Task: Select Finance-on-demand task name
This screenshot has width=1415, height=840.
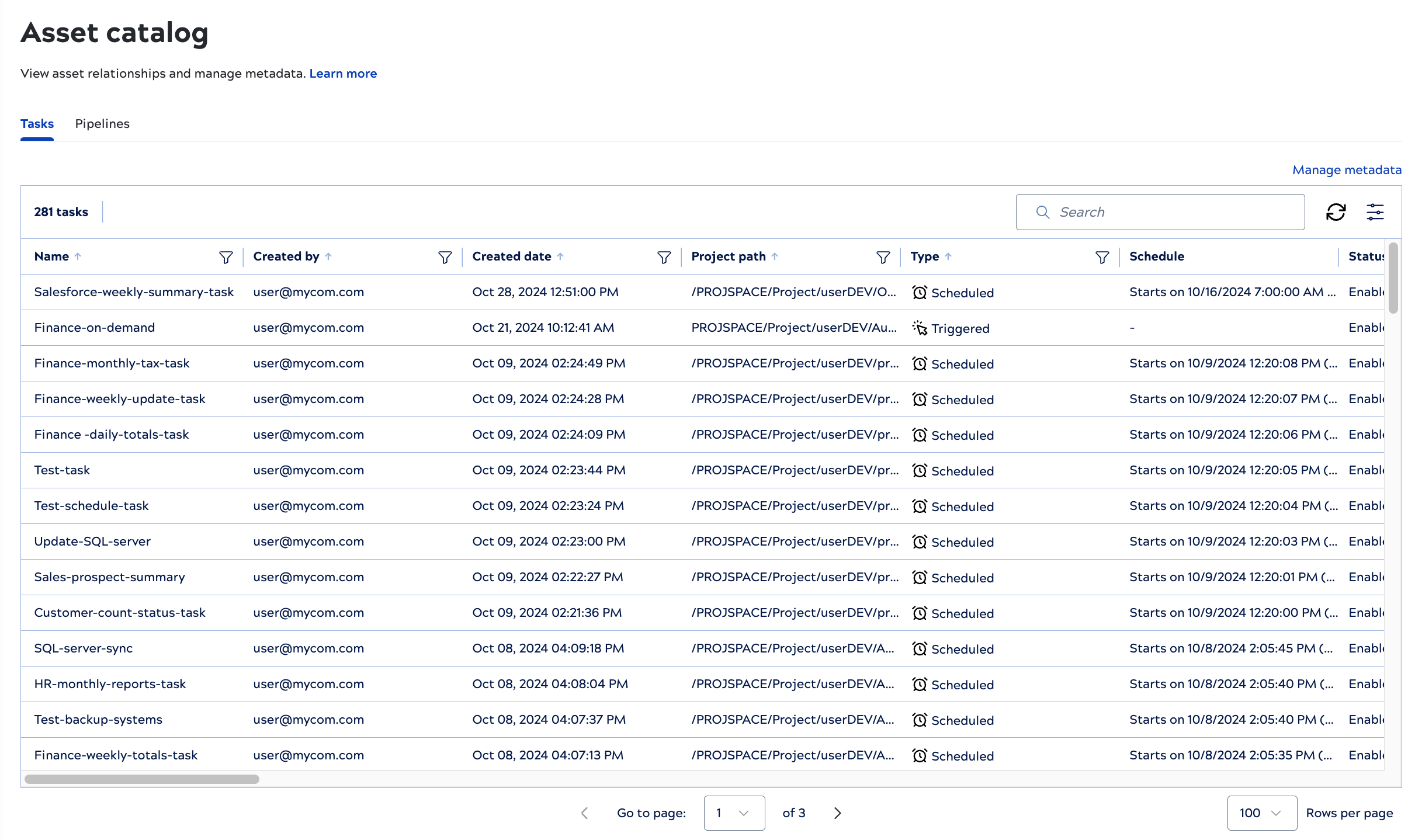Action: click(x=95, y=328)
